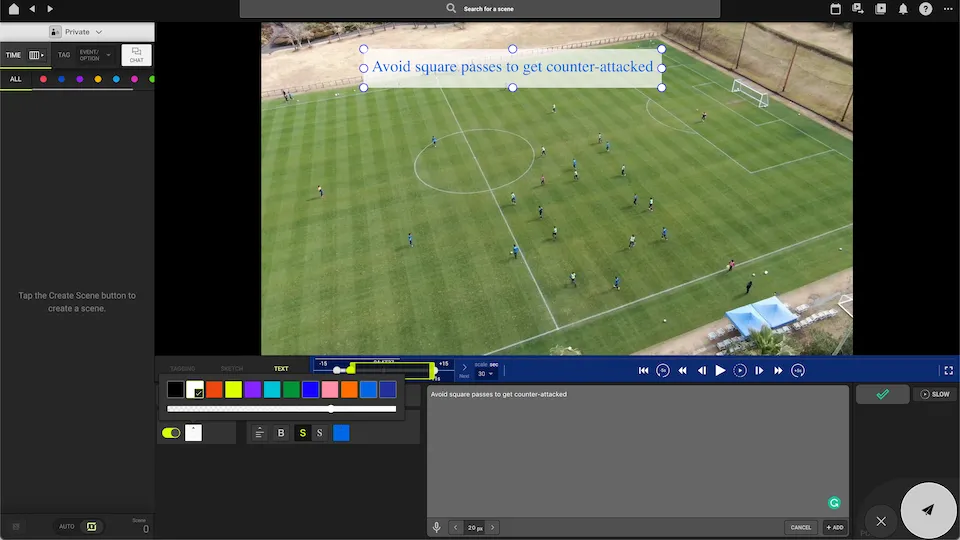This screenshot has width=960, height=540.
Task: Switch to the SKETCH tab
Action: (x=232, y=369)
